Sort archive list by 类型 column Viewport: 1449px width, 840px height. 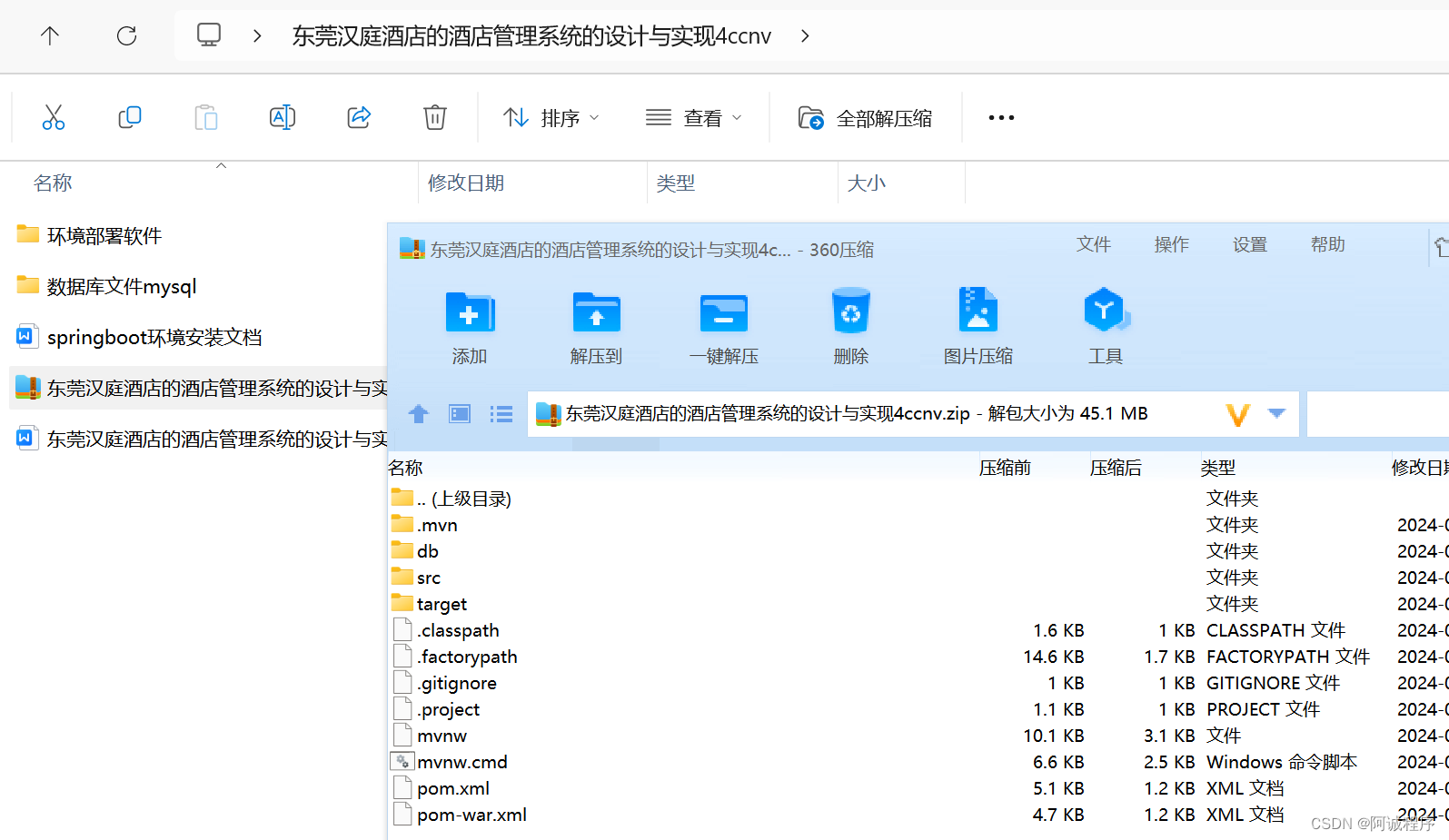[x=1217, y=468]
